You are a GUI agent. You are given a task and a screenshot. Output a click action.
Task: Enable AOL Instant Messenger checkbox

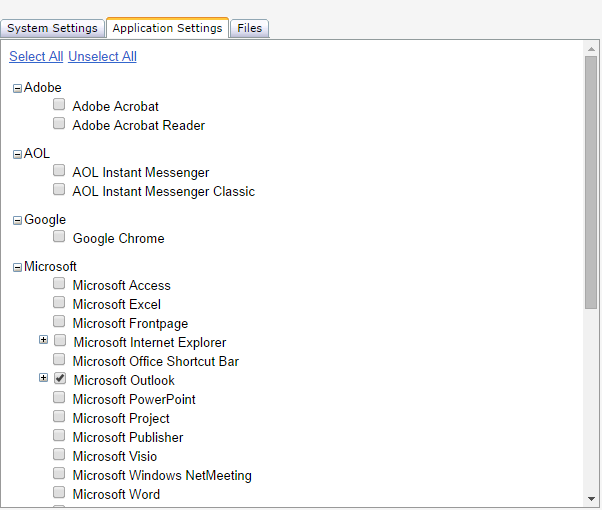[x=59, y=170]
